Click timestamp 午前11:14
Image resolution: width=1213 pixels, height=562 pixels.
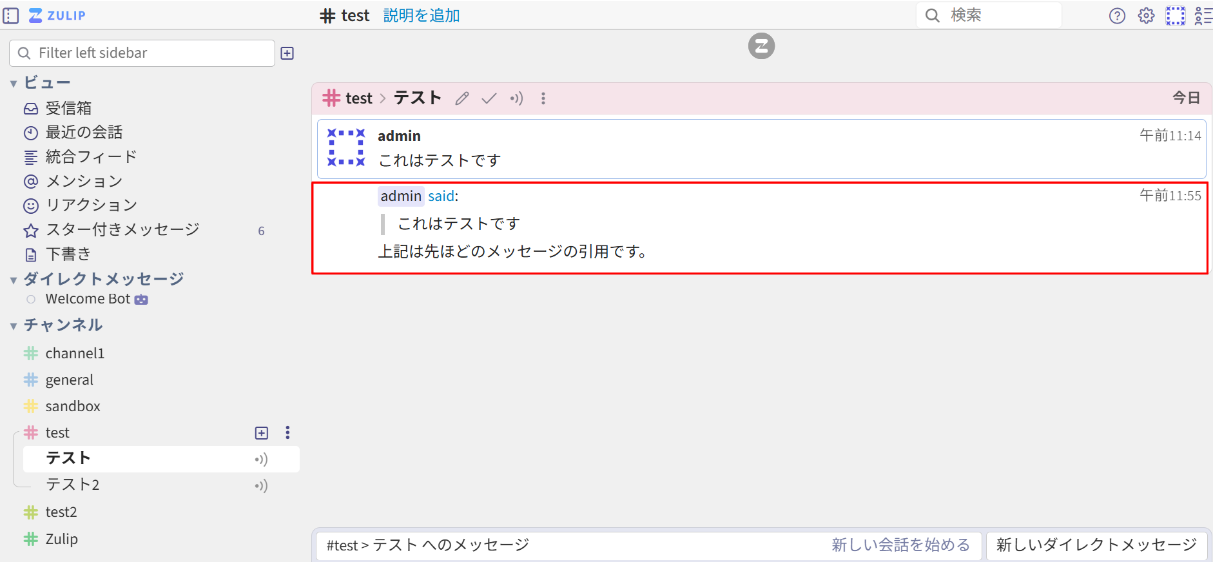pyautogui.click(x=1171, y=135)
